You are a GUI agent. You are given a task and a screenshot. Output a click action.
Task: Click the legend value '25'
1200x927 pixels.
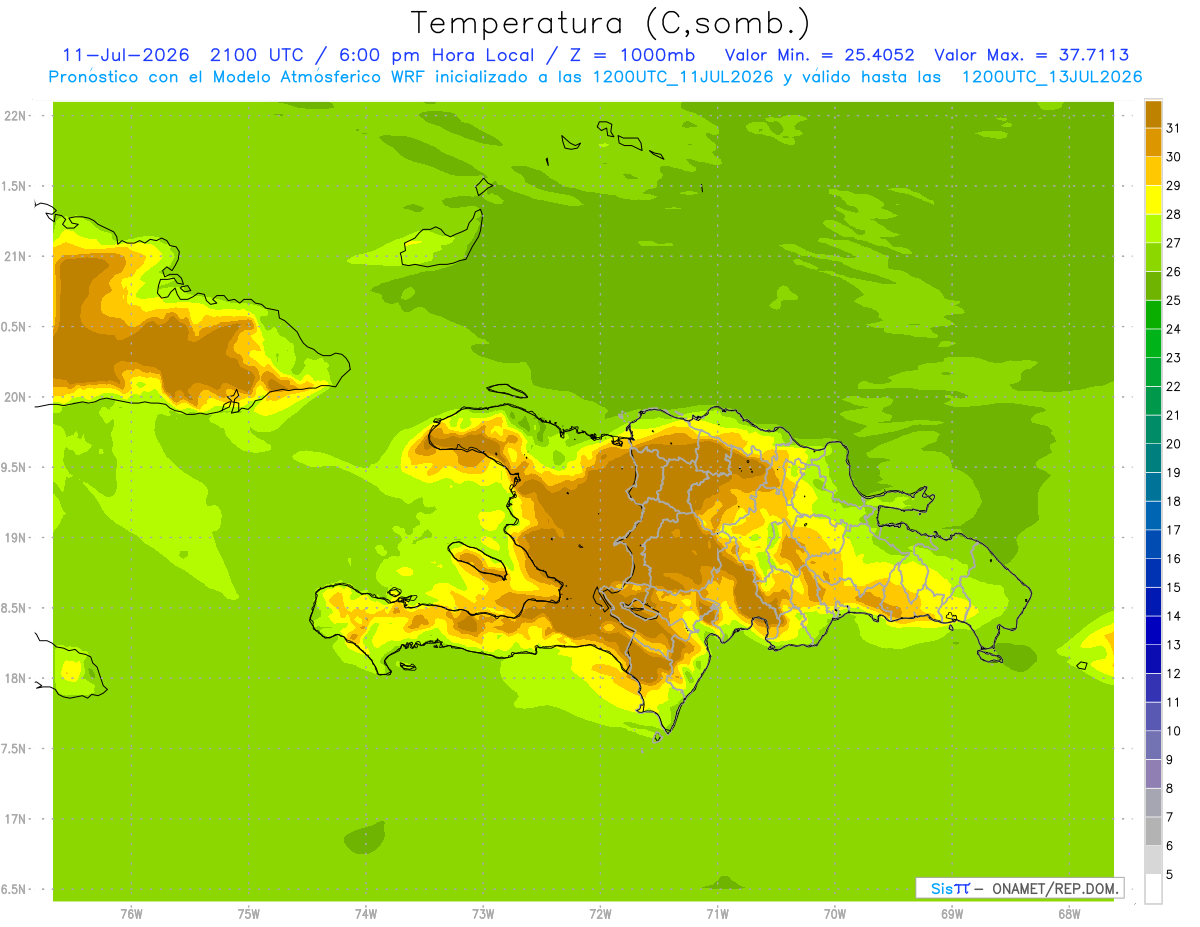point(1173,300)
